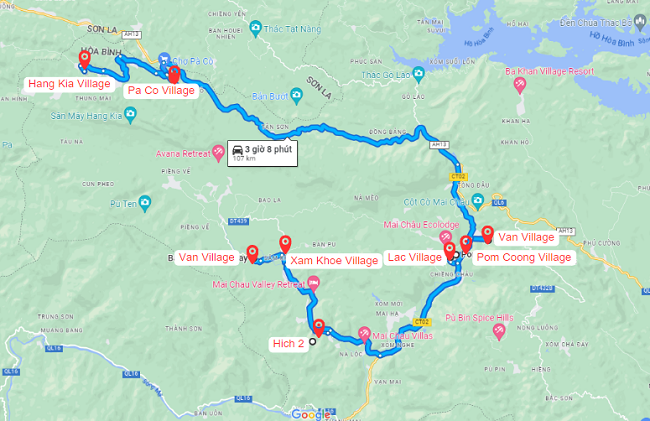The image size is (650, 421).
Task: Click the Hich 2 red pin
Action: (x=318, y=328)
